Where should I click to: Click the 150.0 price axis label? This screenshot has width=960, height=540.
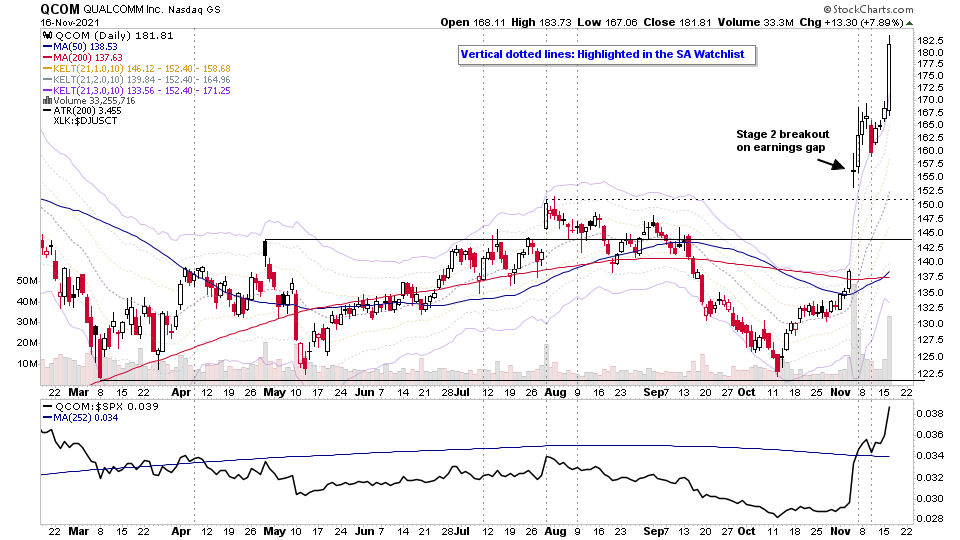click(930, 204)
